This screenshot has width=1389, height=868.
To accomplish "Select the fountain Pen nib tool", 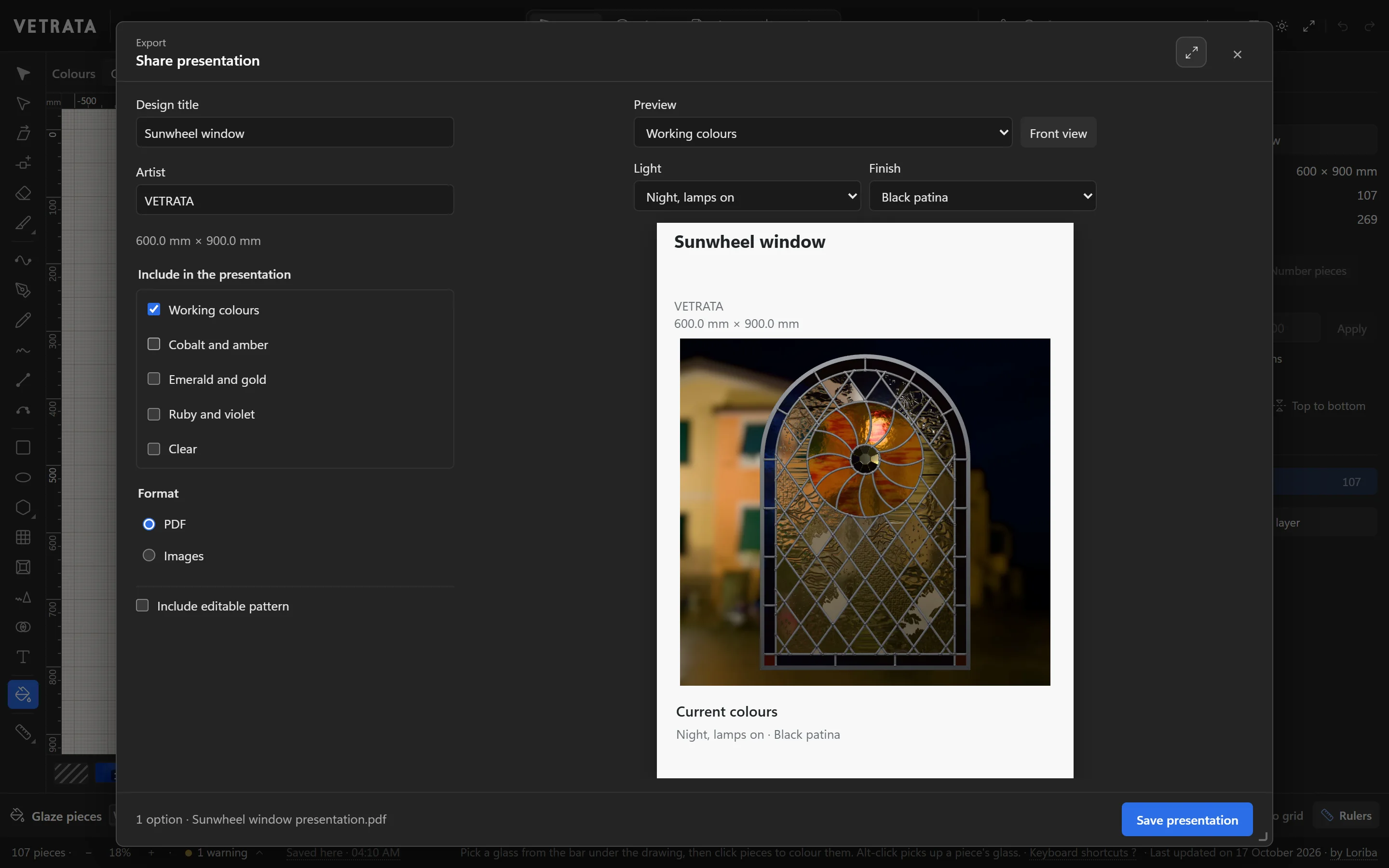I will [23, 290].
